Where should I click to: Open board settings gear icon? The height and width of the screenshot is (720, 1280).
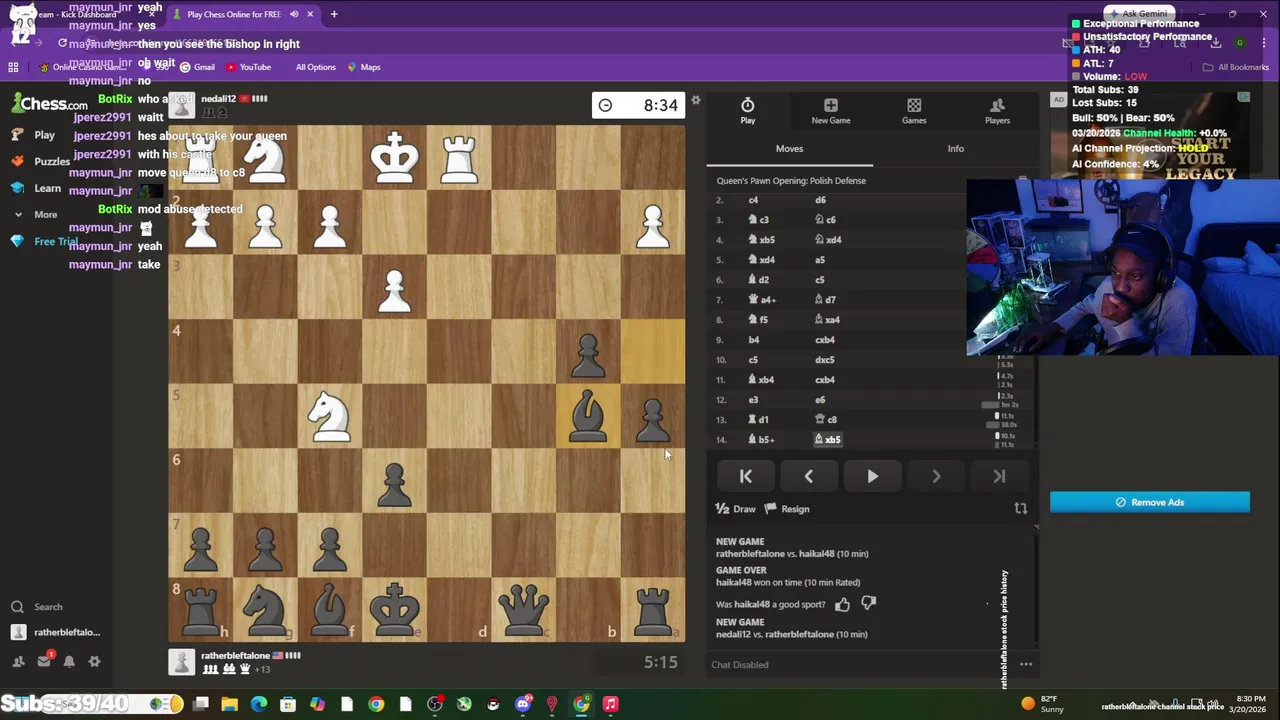[696, 100]
